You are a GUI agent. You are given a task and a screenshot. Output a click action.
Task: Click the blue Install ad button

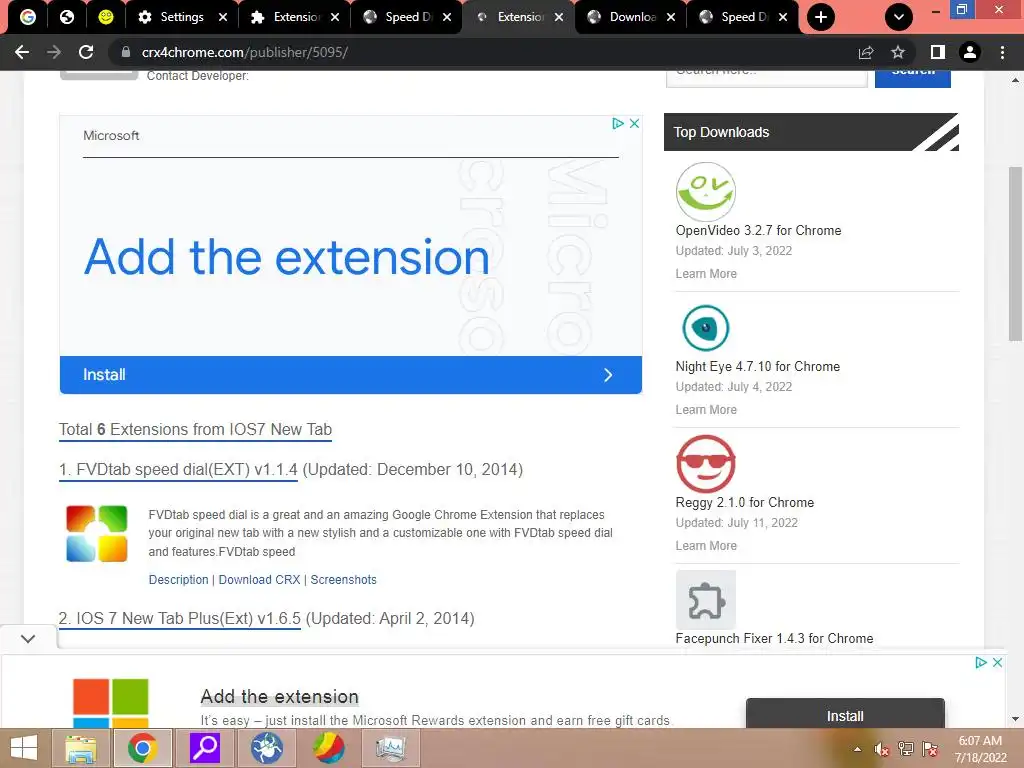coord(351,375)
